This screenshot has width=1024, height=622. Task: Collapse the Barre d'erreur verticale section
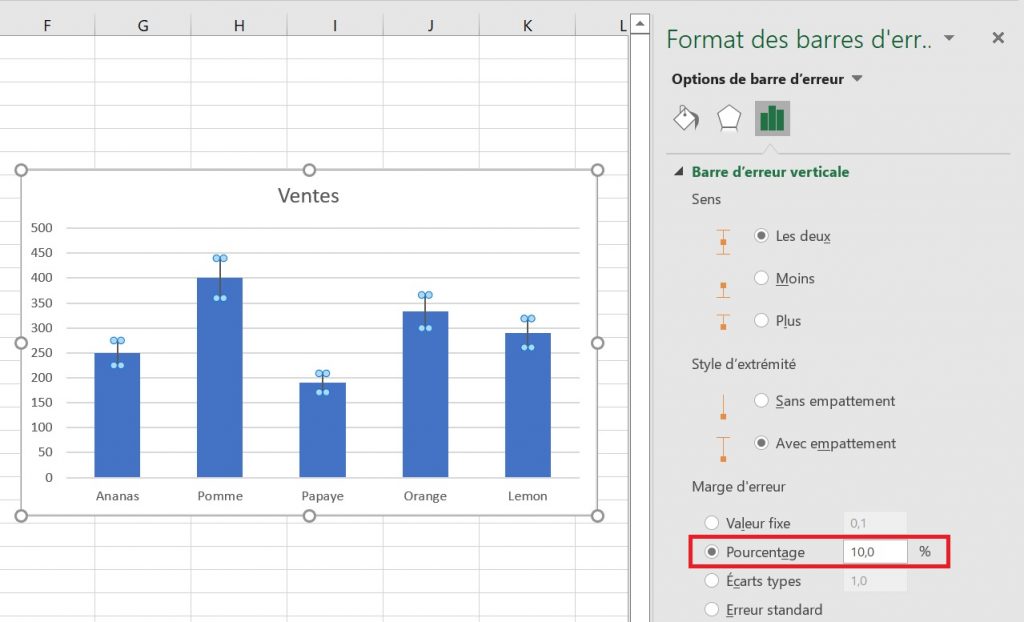679,171
